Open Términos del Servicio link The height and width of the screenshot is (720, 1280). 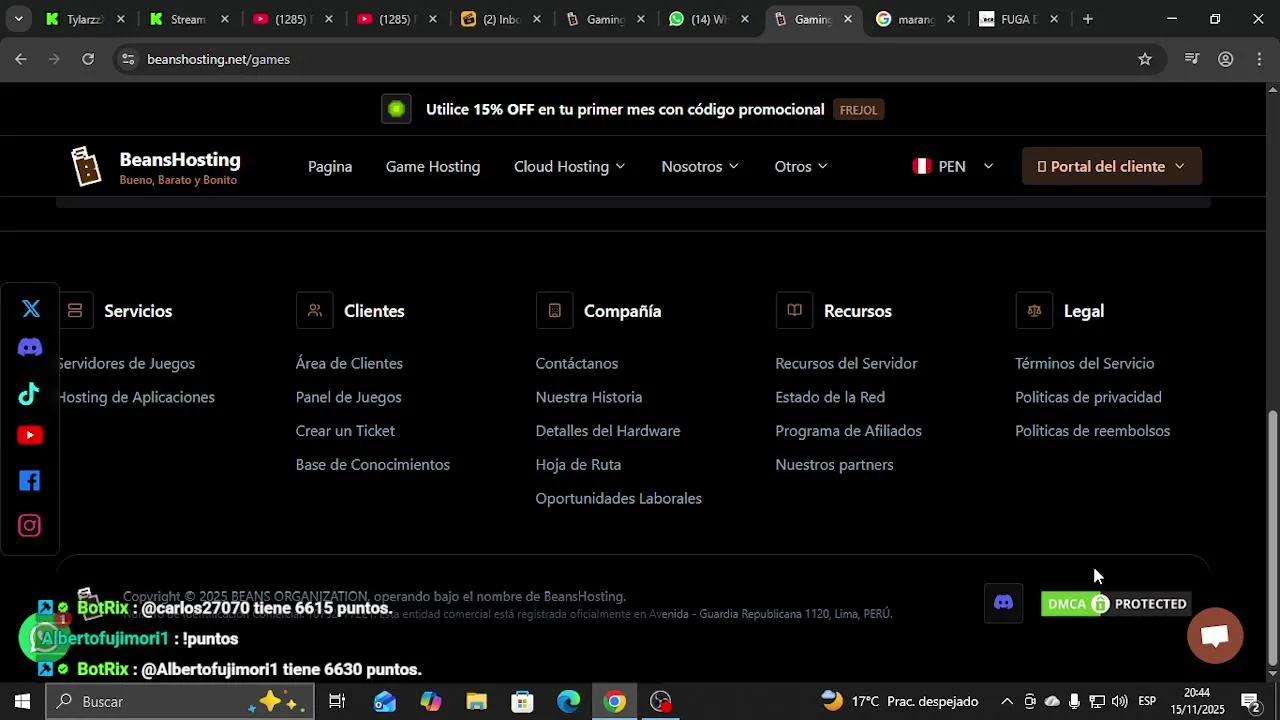pos(1084,363)
